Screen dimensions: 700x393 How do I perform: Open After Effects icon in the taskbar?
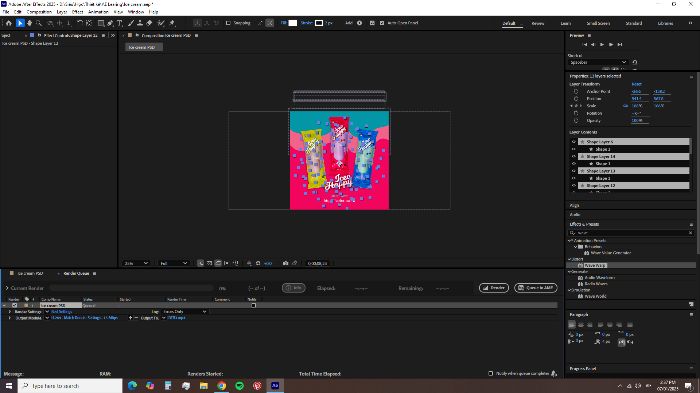click(275, 385)
